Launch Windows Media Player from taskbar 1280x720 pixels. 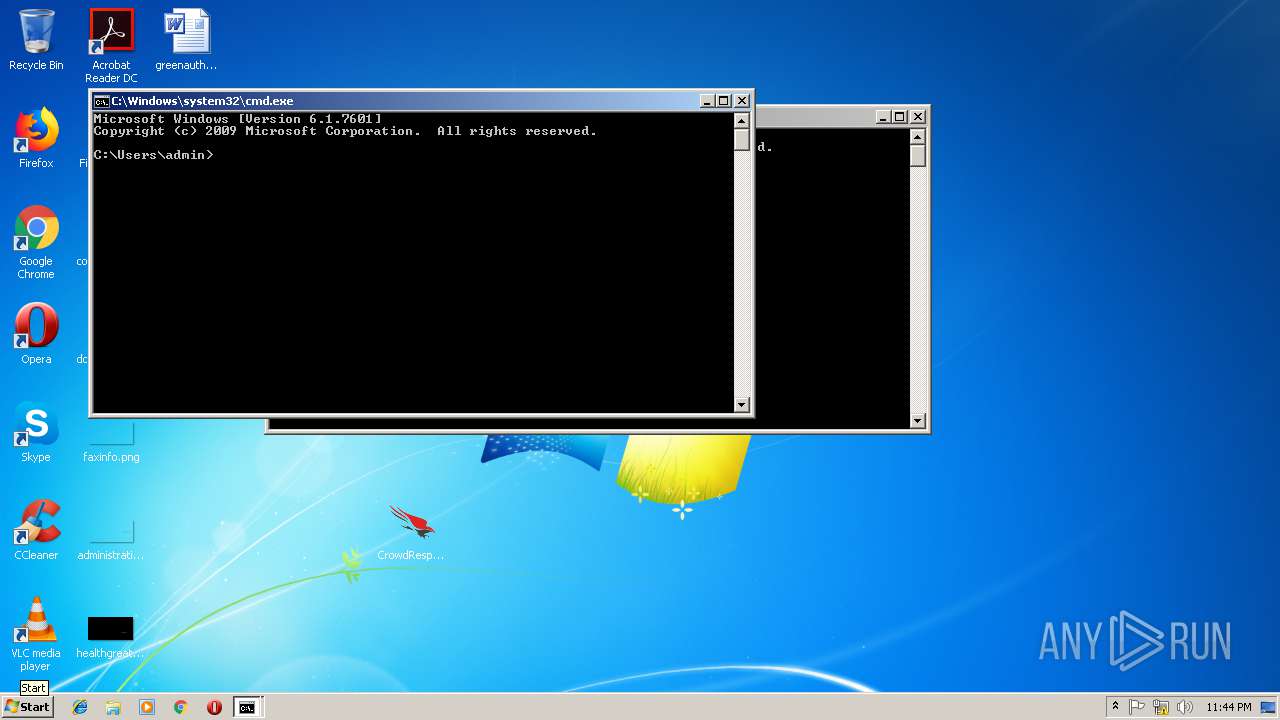147,707
